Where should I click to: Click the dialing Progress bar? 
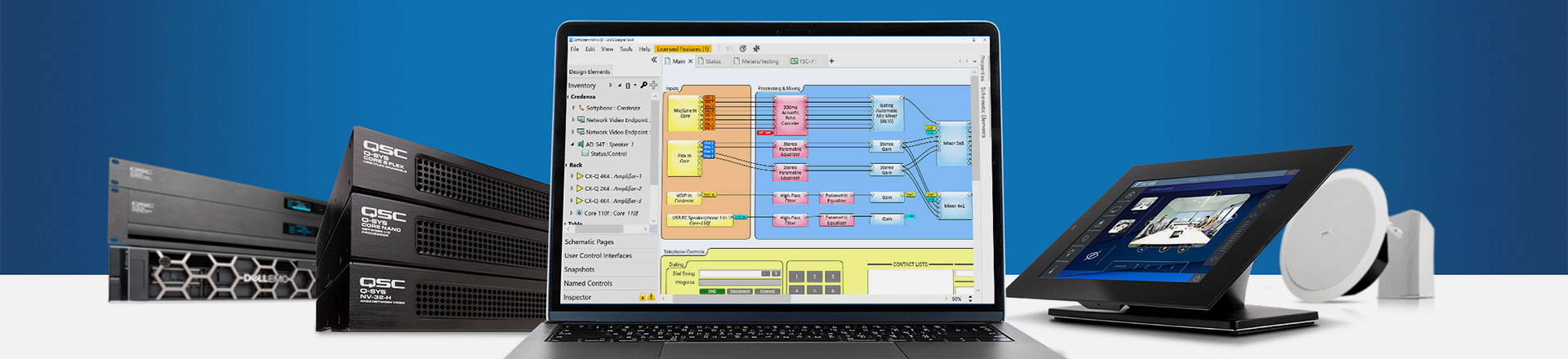point(740,282)
